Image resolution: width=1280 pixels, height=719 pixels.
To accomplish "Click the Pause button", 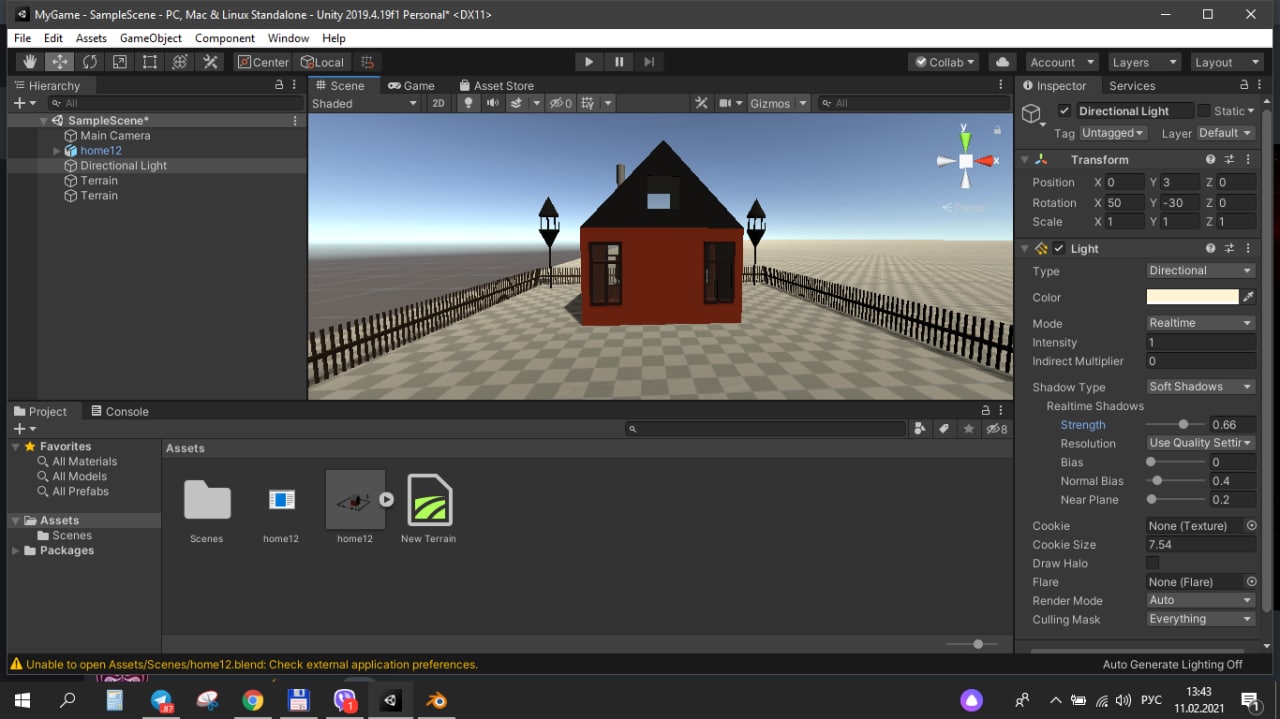I will click(x=619, y=62).
